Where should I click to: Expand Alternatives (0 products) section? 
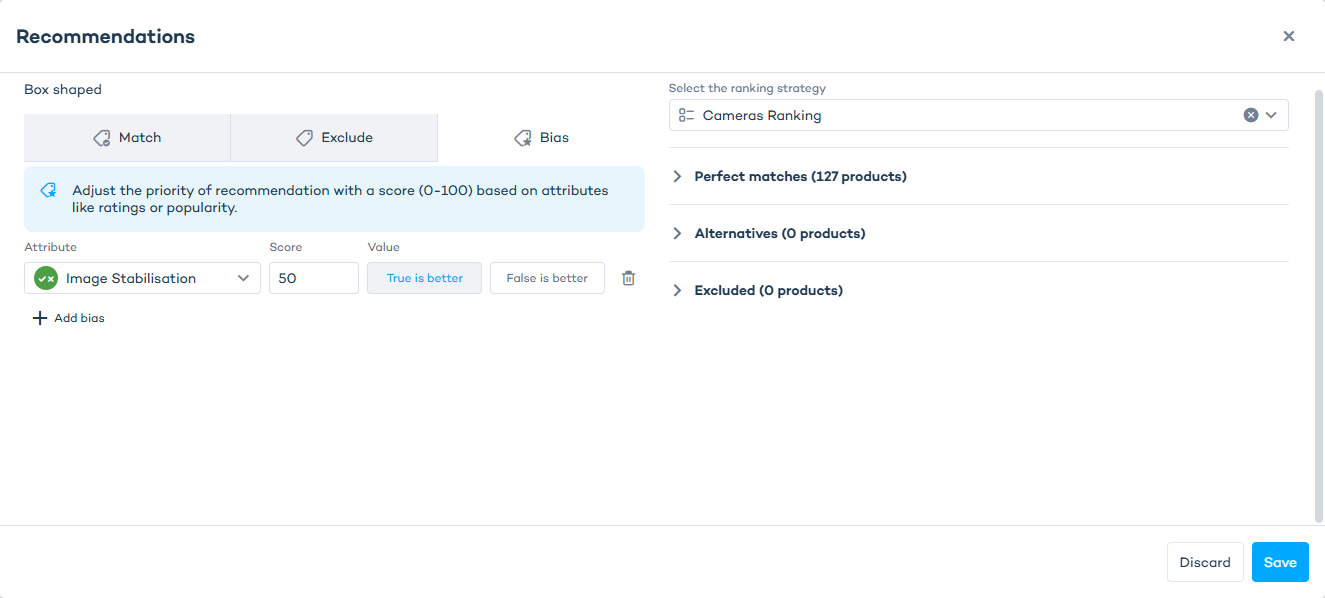pos(768,233)
